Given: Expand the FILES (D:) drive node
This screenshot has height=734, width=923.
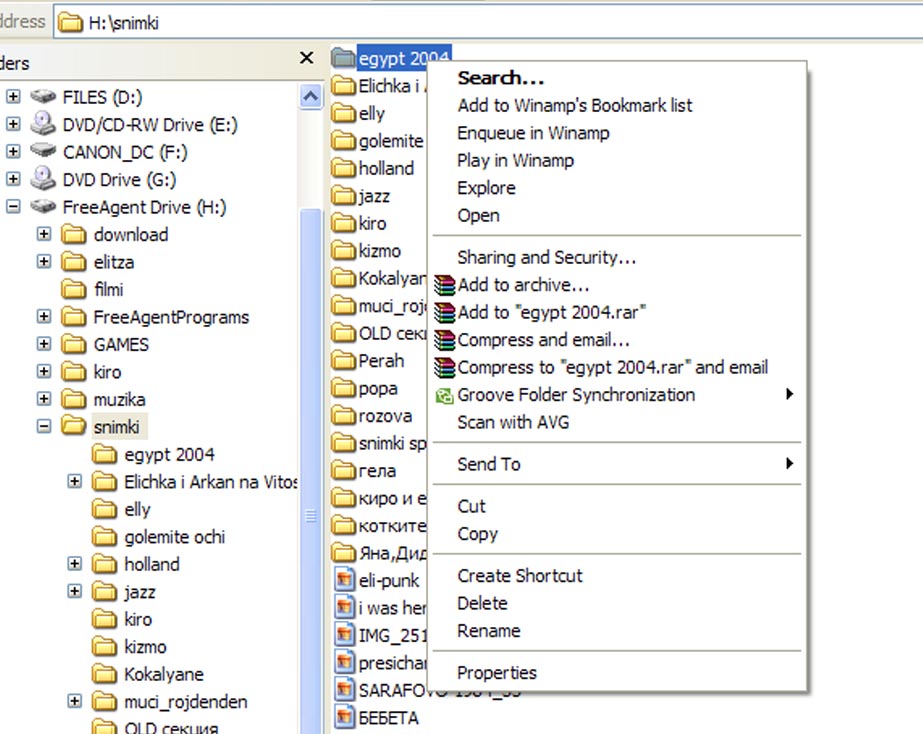Looking at the screenshot, I should 14,97.
